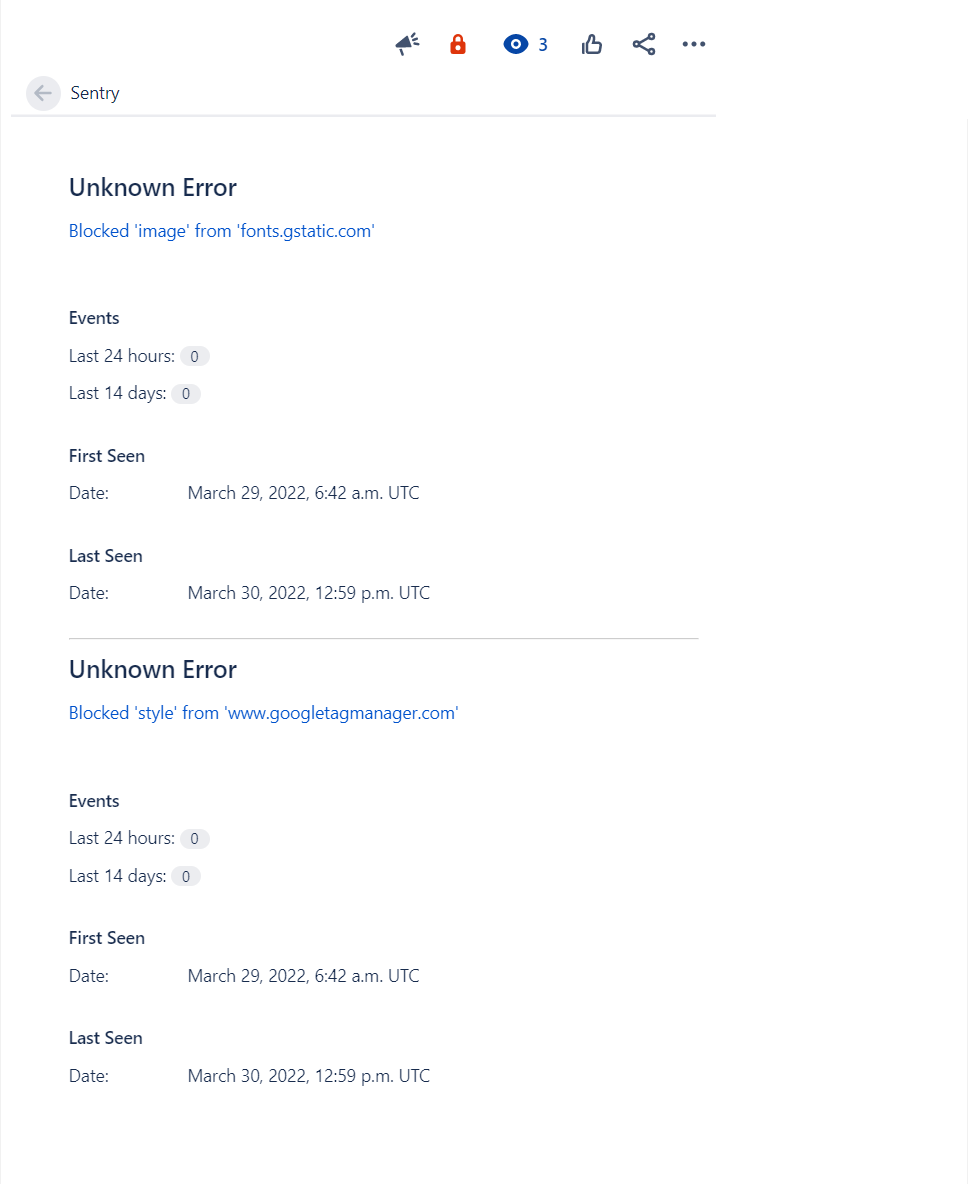The image size is (968, 1184).
Task: Click the right-side page scrollbar
Action: tap(962, 600)
